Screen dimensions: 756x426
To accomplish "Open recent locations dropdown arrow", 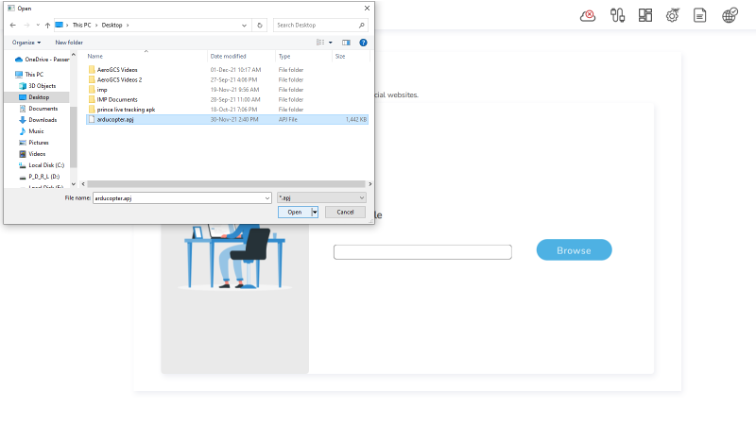I will click(38, 25).
